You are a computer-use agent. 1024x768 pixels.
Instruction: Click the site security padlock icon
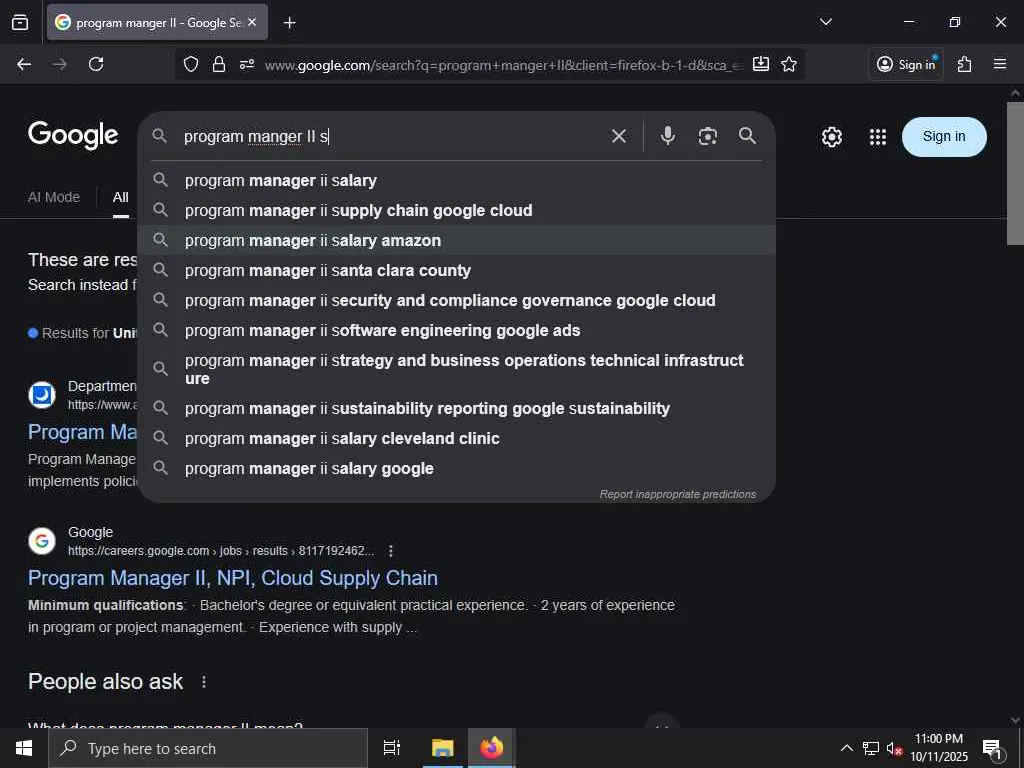(x=219, y=64)
